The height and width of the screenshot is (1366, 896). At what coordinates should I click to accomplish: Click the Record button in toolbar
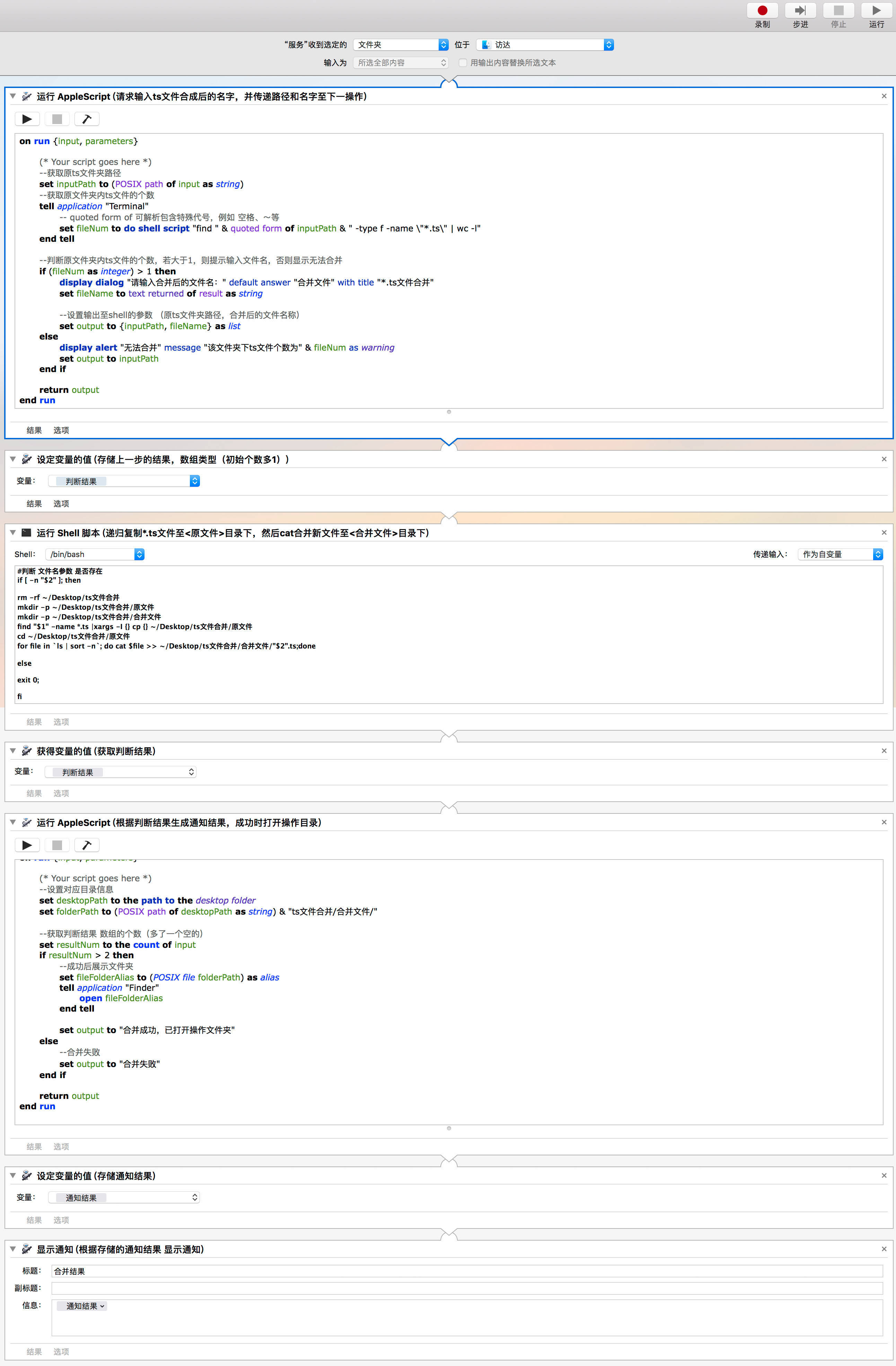pos(762,11)
